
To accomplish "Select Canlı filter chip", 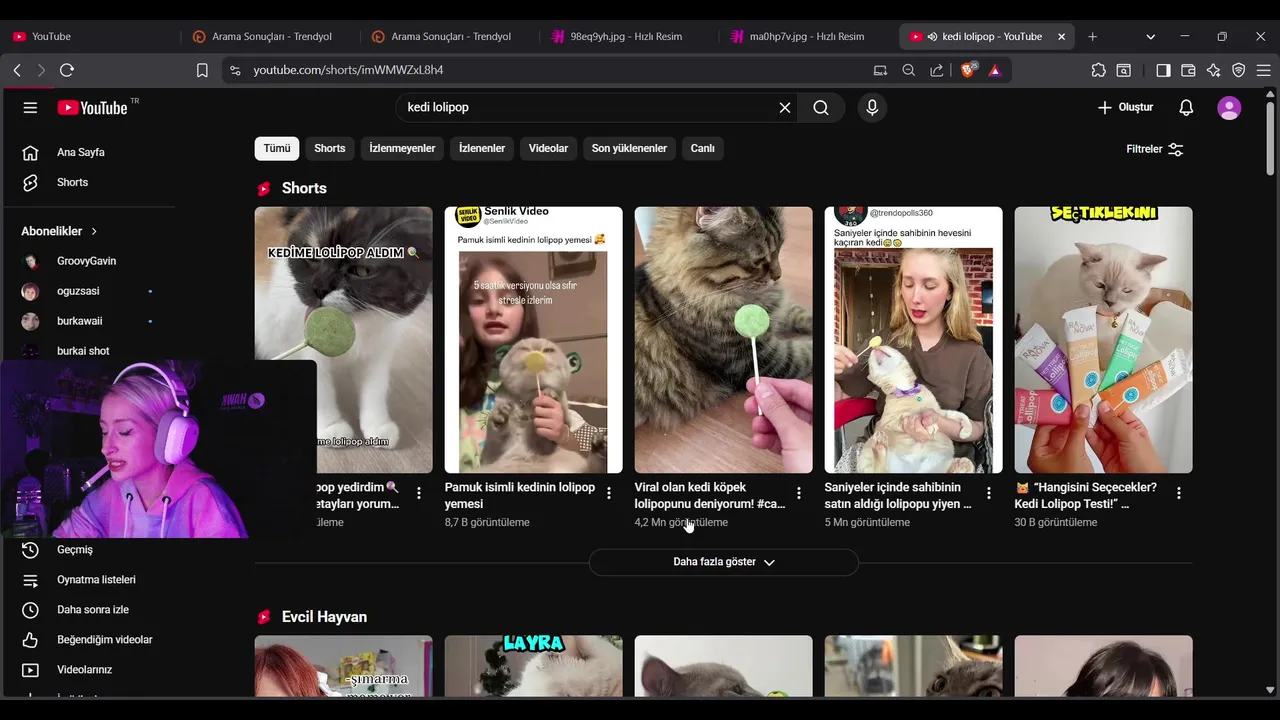I will click(x=703, y=148).
